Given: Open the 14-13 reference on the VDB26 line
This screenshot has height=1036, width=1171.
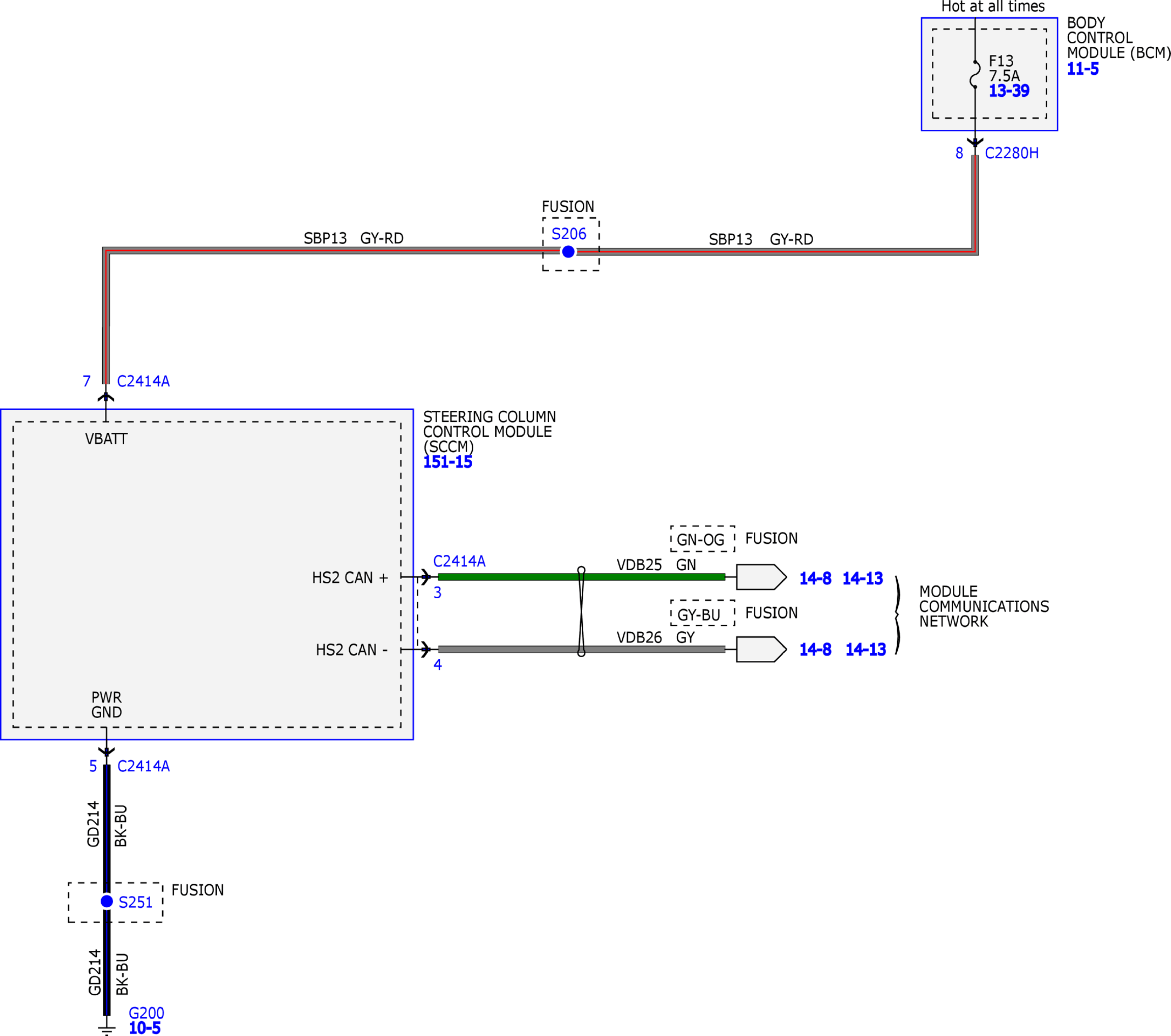Looking at the screenshot, I should click(x=866, y=649).
